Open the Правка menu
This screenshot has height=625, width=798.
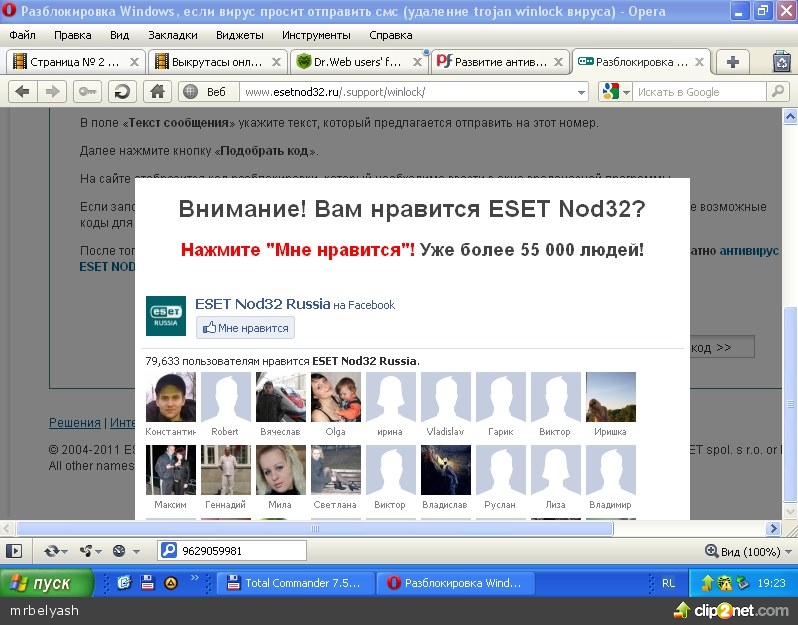pyautogui.click(x=73, y=35)
